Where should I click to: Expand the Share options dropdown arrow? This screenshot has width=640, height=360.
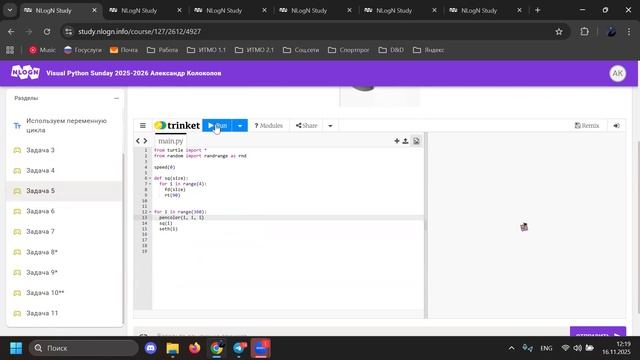point(330,126)
